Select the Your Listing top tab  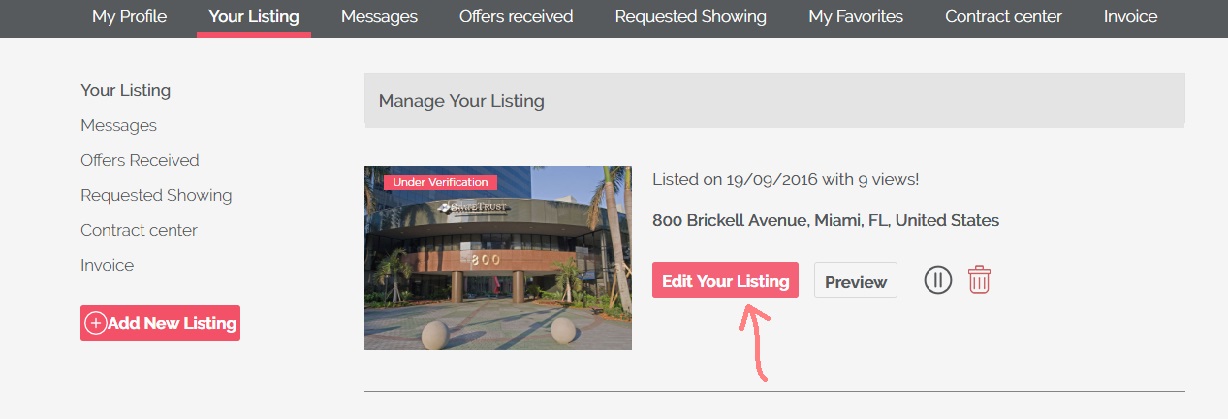pos(254,17)
